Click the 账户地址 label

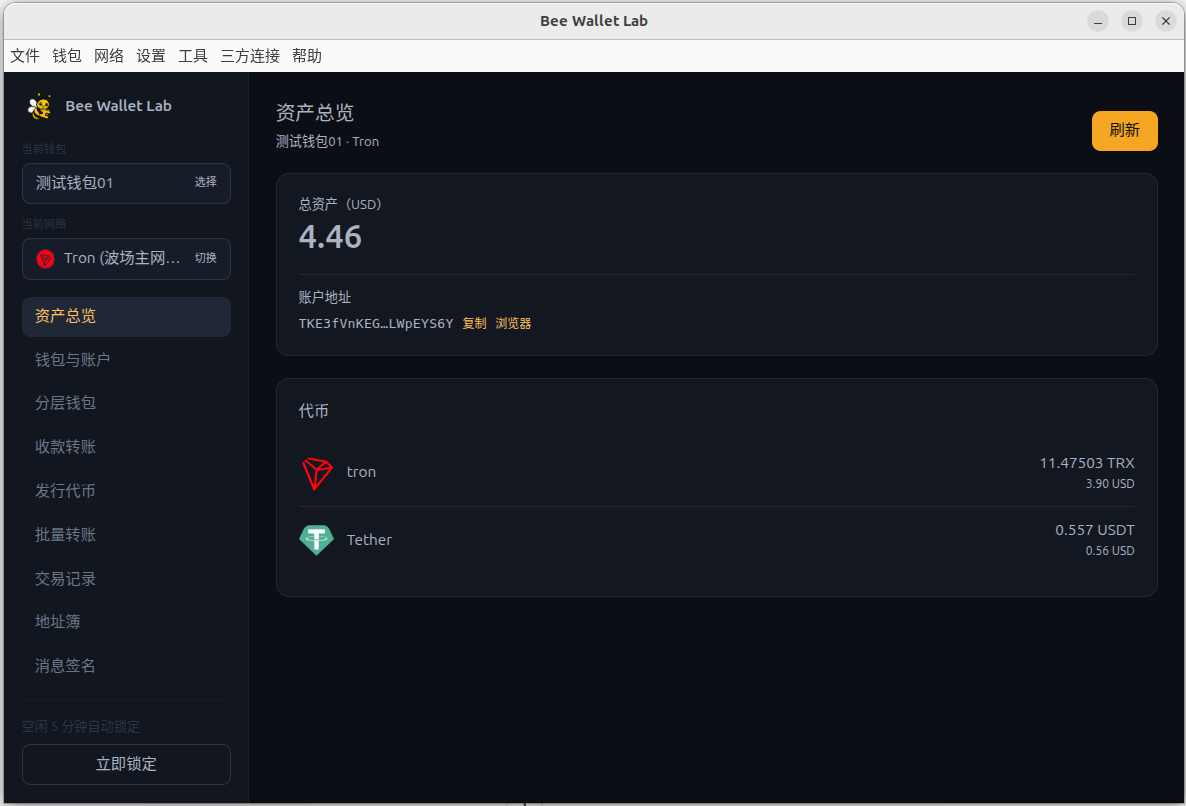(324, 297)
